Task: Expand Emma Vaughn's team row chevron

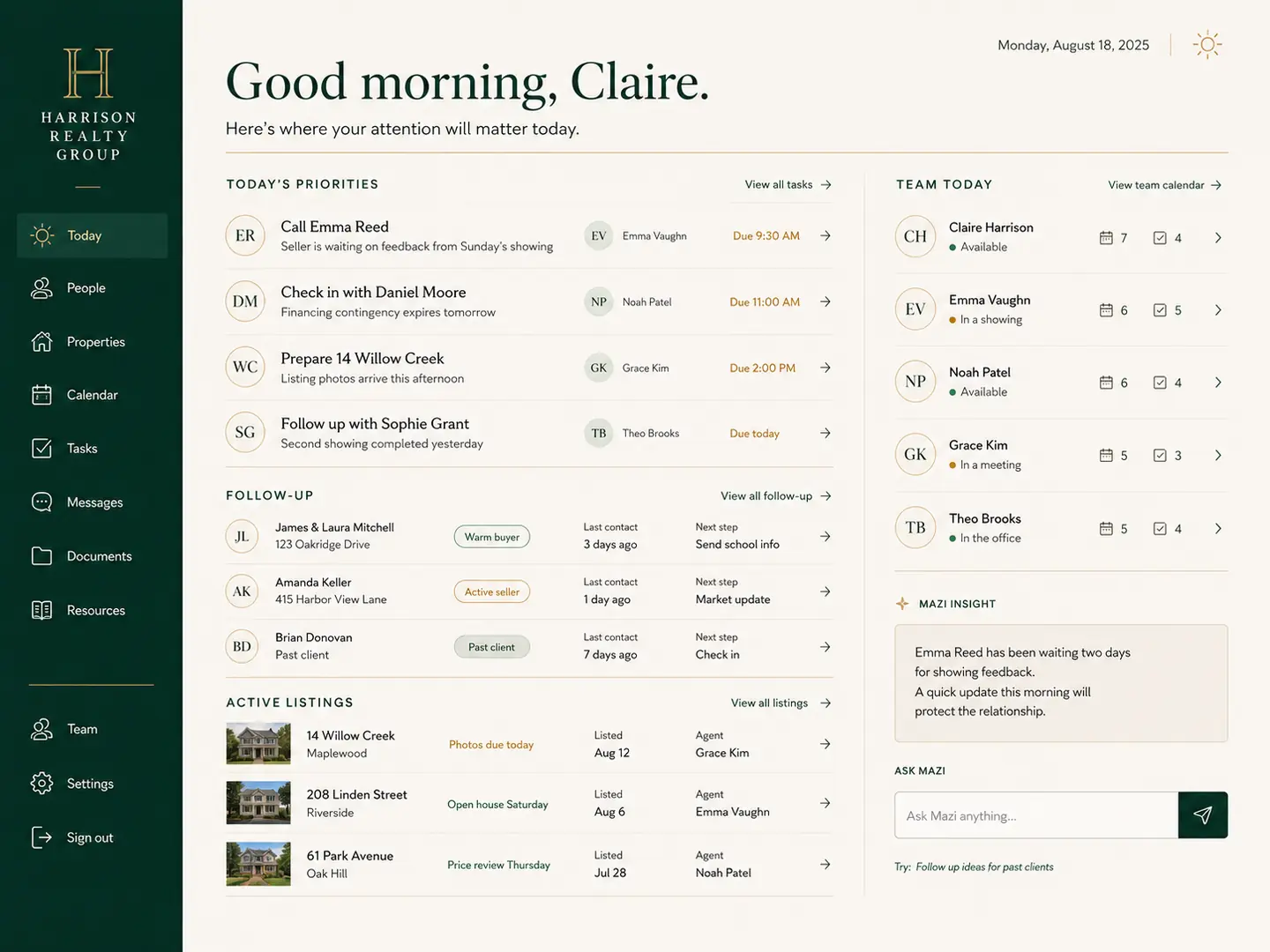Action: [x=1218, y=310]
